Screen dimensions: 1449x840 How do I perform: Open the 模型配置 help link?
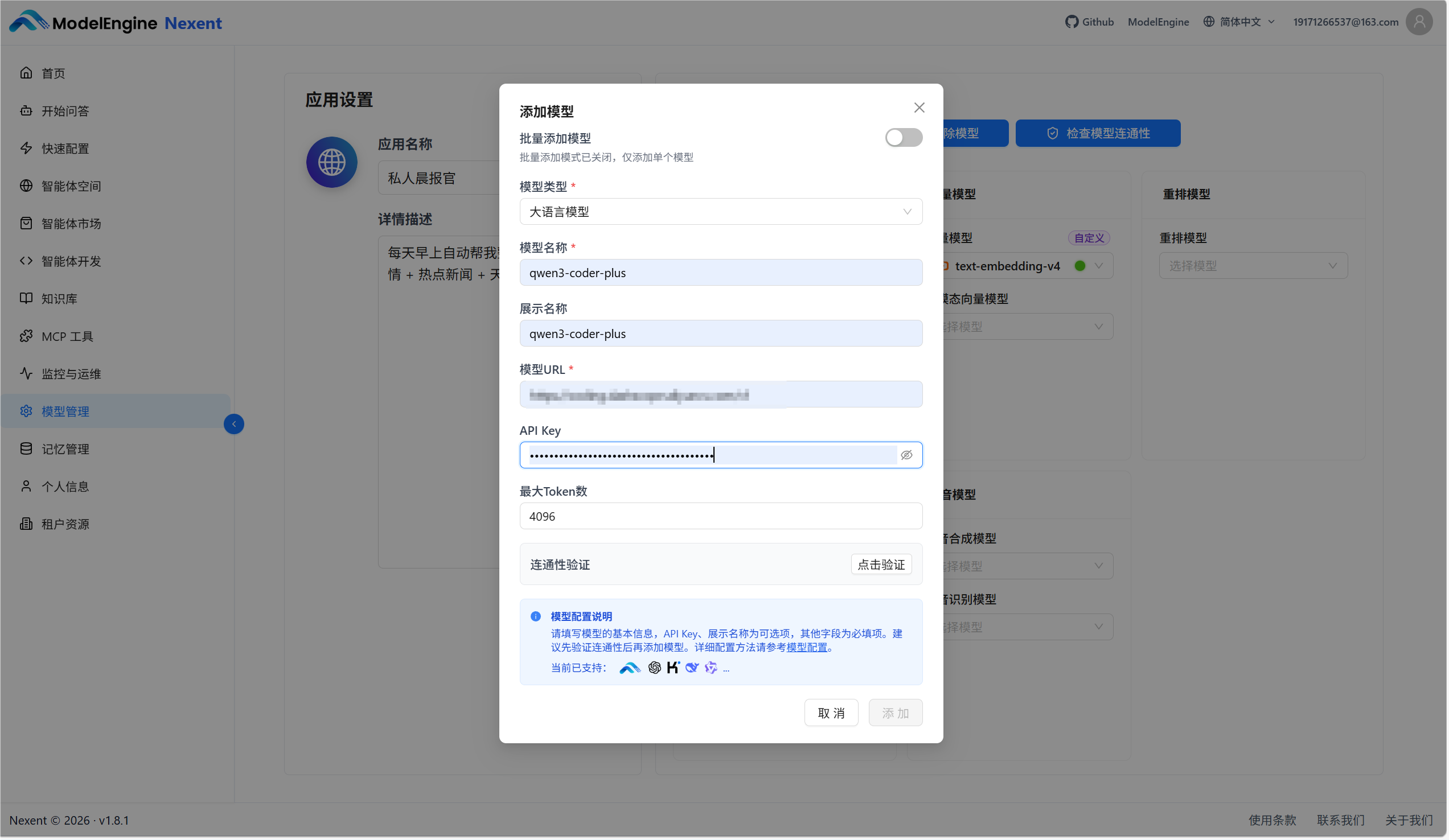click(806, 648)
